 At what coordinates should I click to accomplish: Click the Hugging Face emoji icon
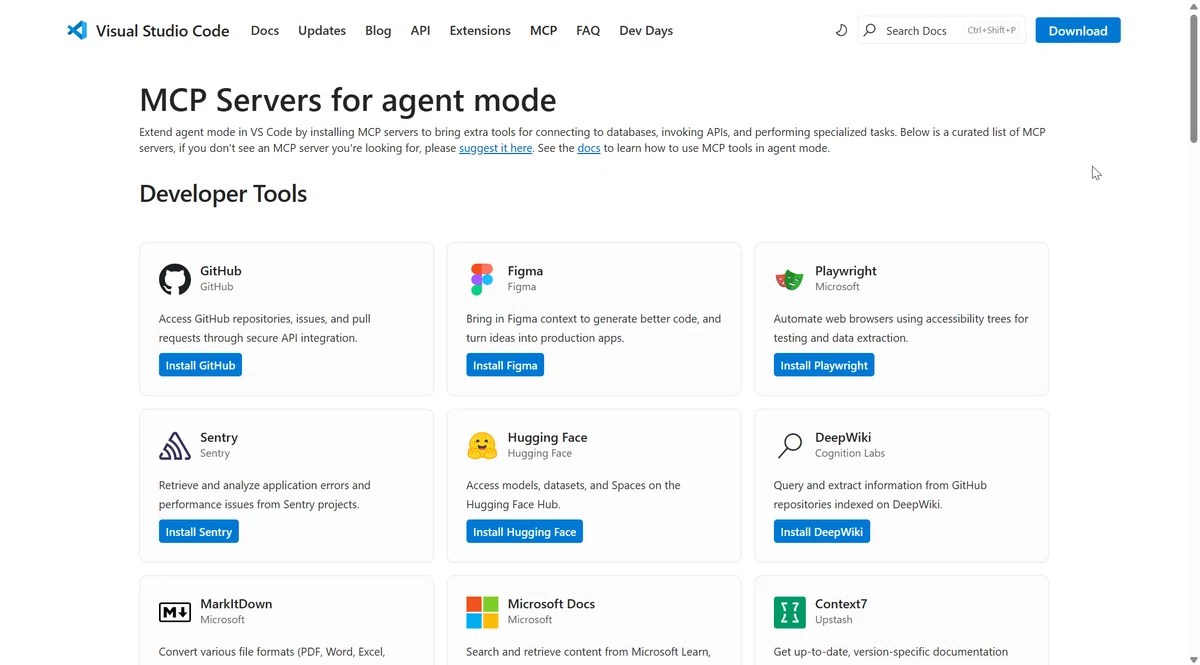coord(482,446)
